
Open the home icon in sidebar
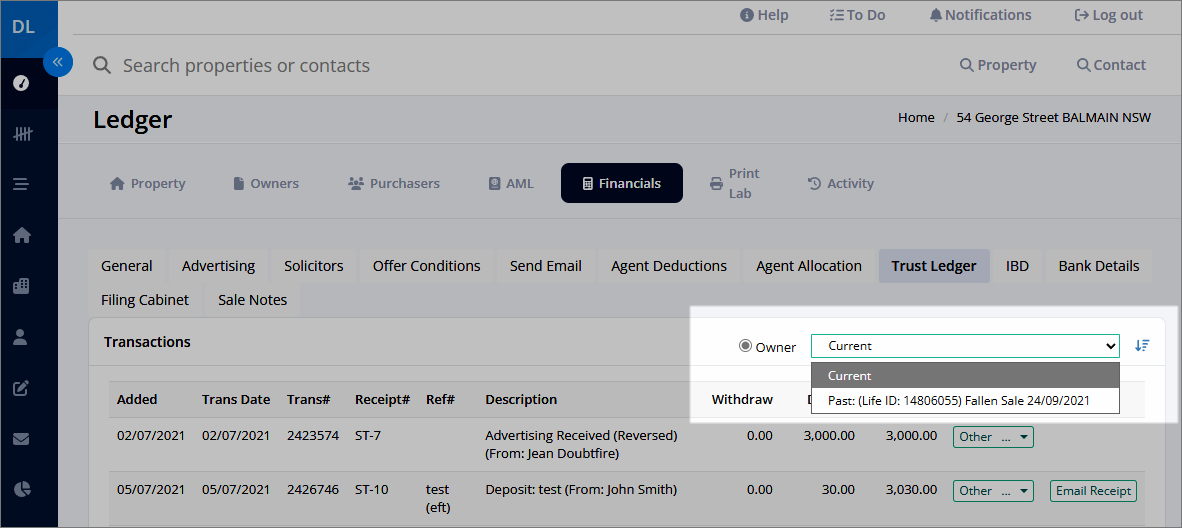click(x=22, y=235)
